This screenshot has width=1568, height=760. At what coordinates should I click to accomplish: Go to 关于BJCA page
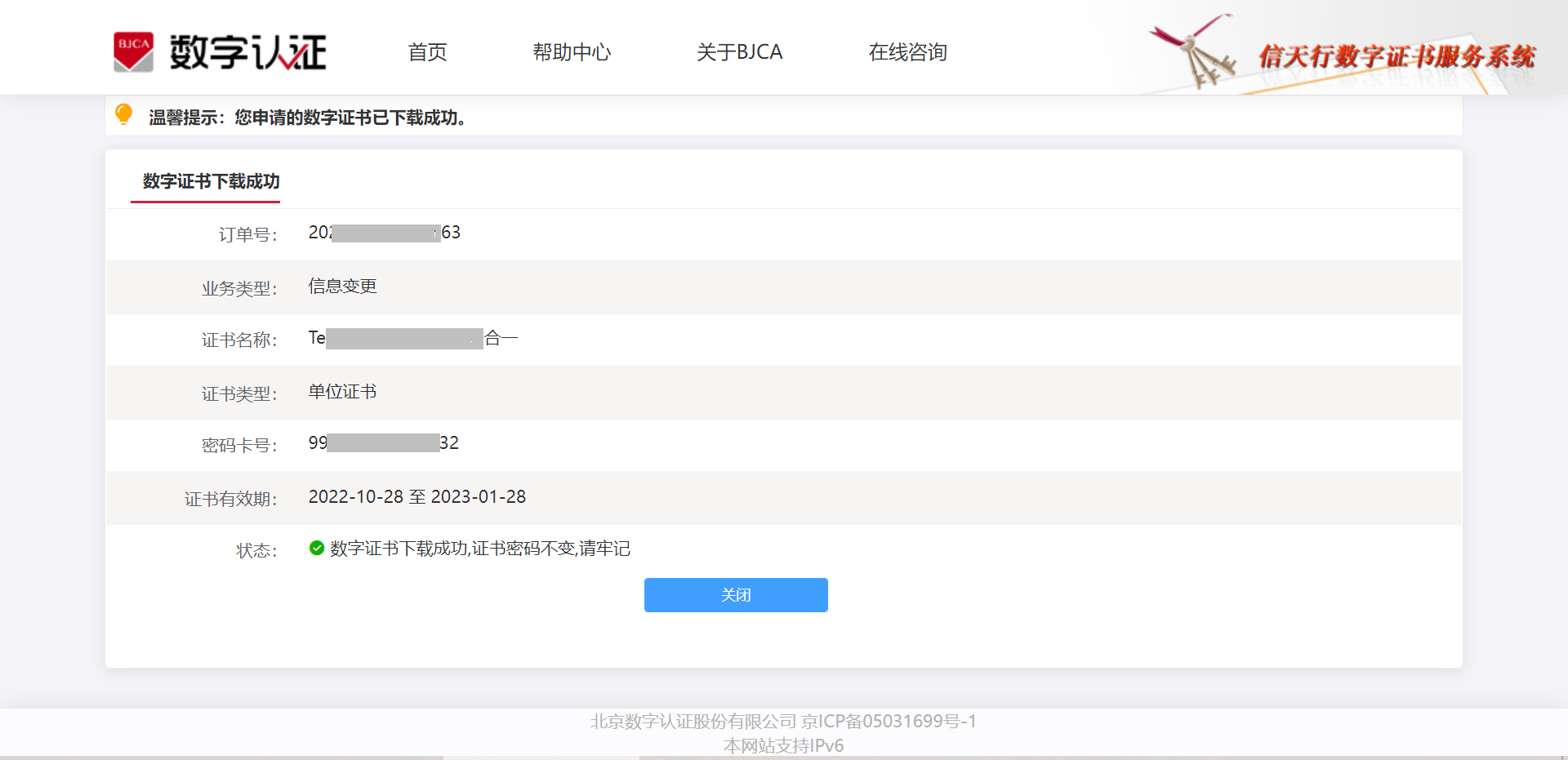tap(739, 52)
